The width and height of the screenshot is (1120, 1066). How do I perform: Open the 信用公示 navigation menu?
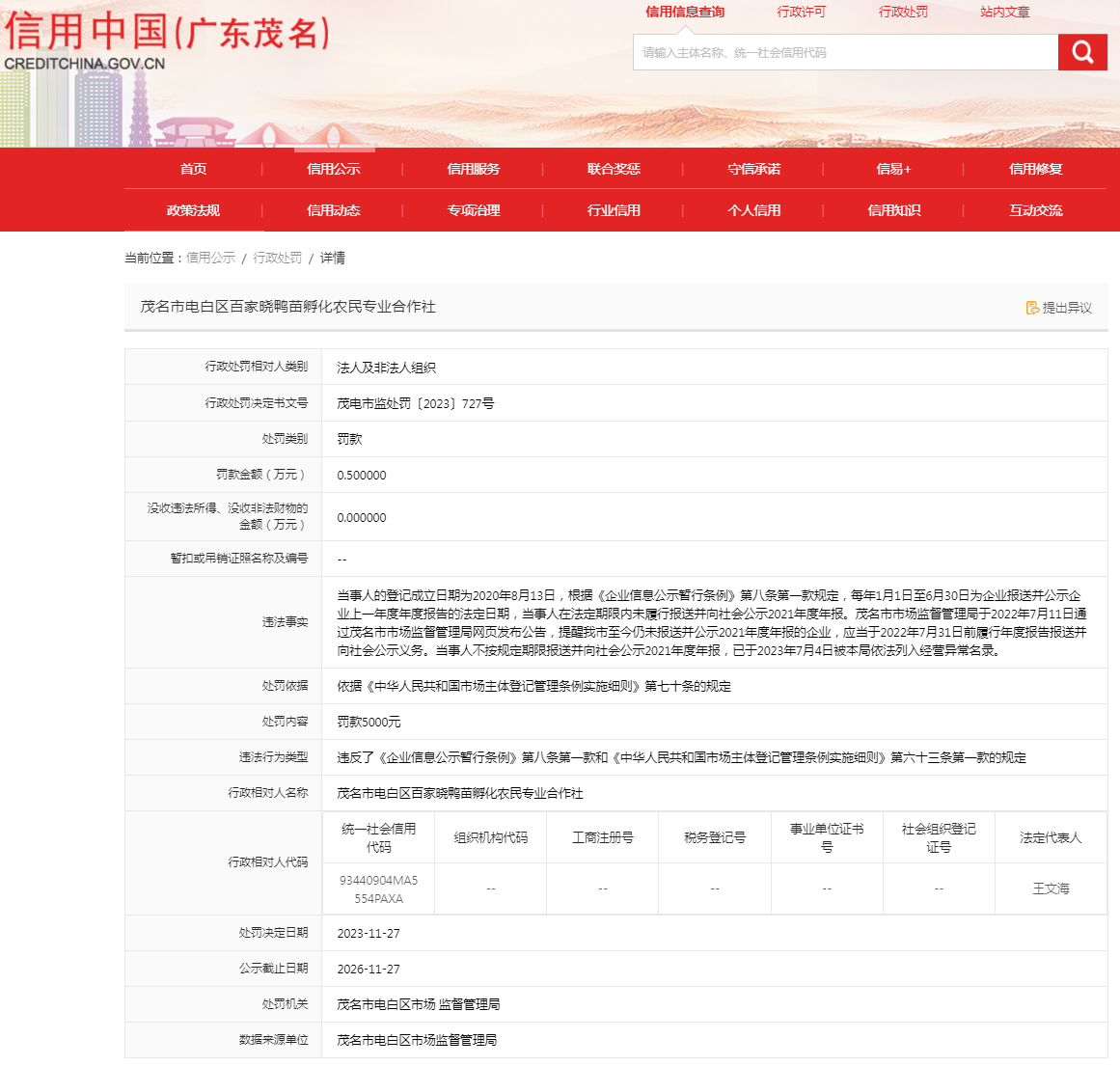coord(334,169)
